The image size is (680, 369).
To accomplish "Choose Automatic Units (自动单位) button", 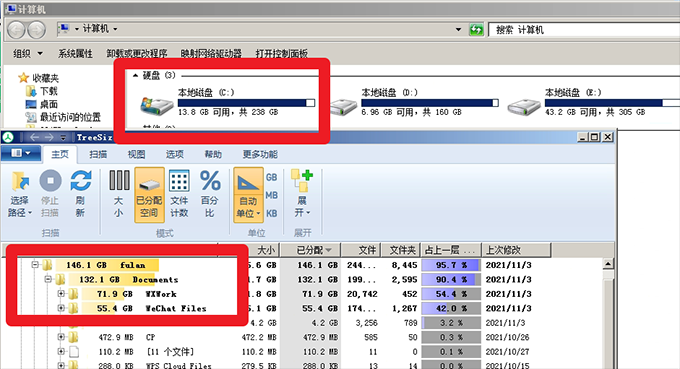I will pyautogui.click(x=248, y=195).
